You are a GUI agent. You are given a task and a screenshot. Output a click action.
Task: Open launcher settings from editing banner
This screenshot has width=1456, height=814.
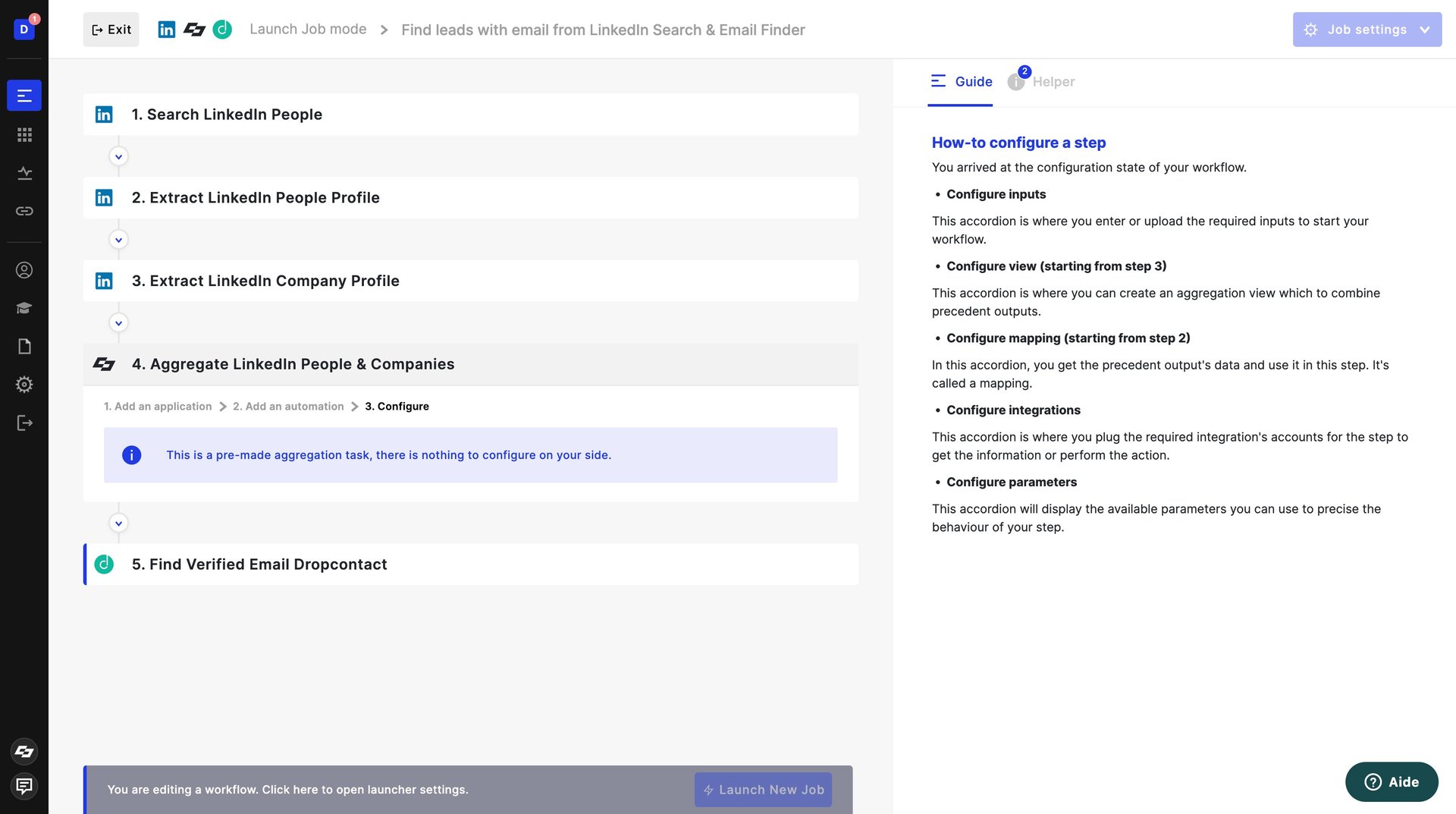click(288, 790)
